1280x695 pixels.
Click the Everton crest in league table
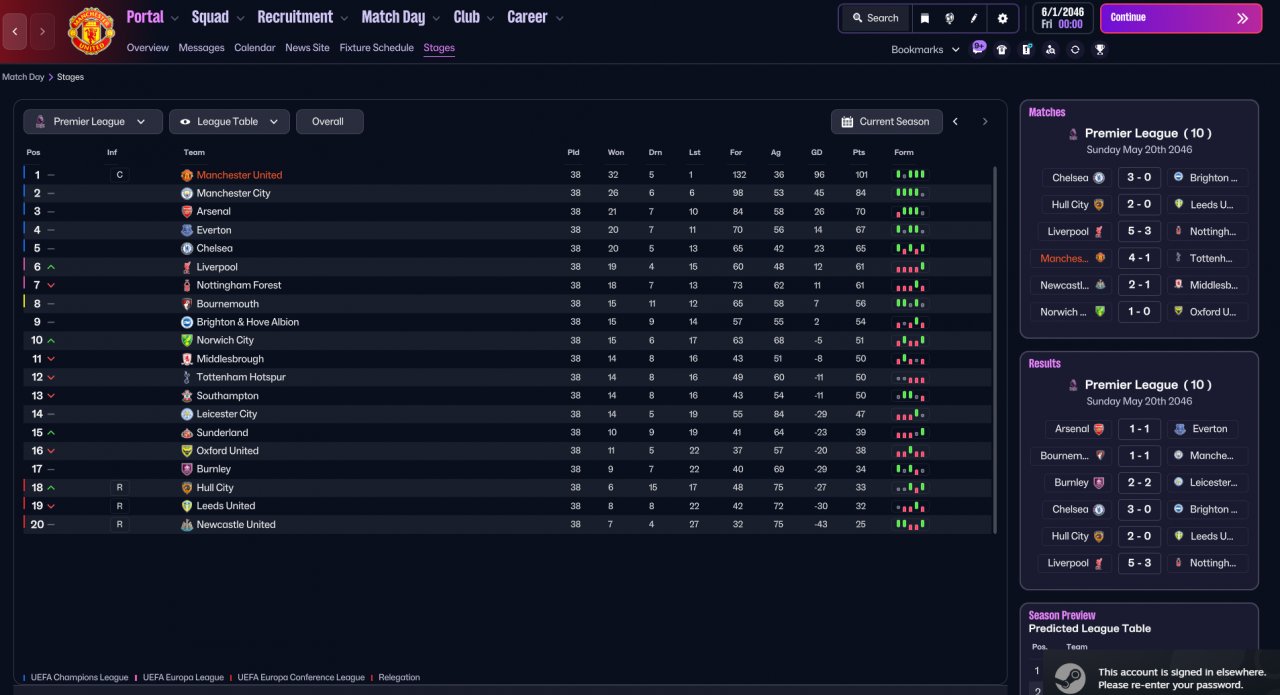186,230
